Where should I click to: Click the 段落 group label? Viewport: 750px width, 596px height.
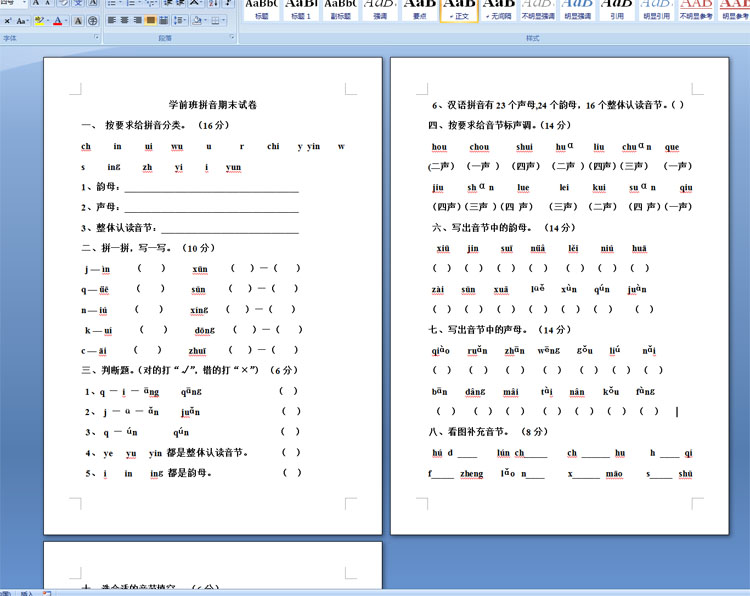[165, 38]
